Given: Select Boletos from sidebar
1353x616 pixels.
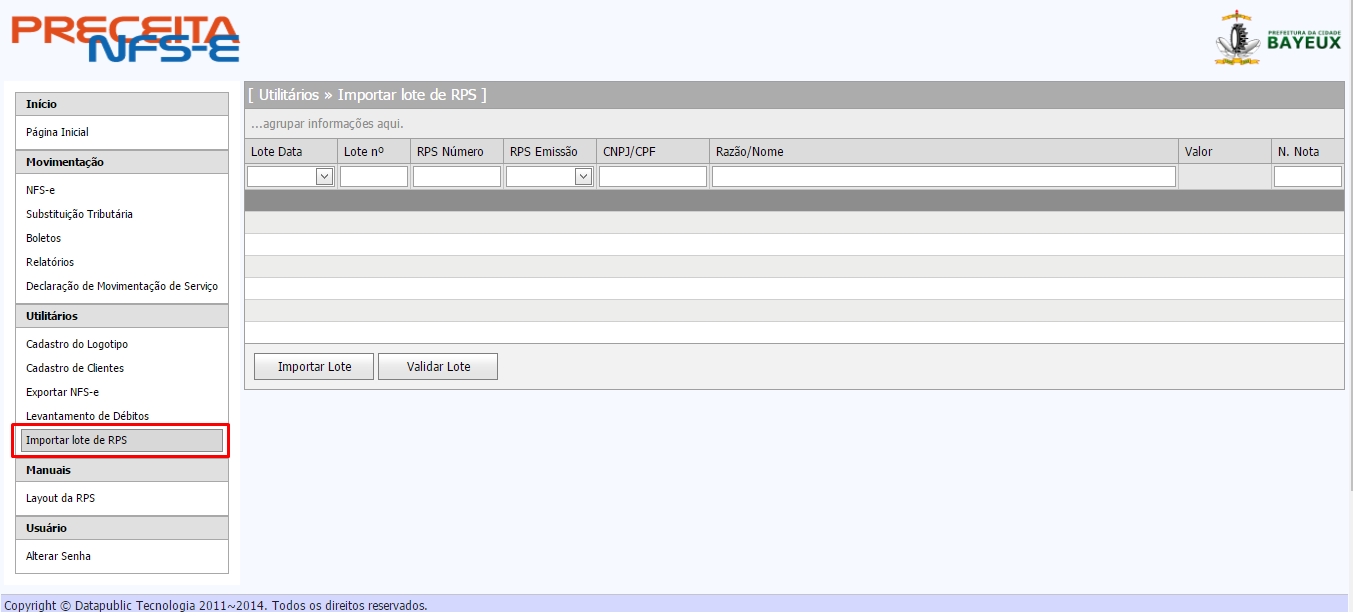Looking at the screenshot, I should [43, 238].
